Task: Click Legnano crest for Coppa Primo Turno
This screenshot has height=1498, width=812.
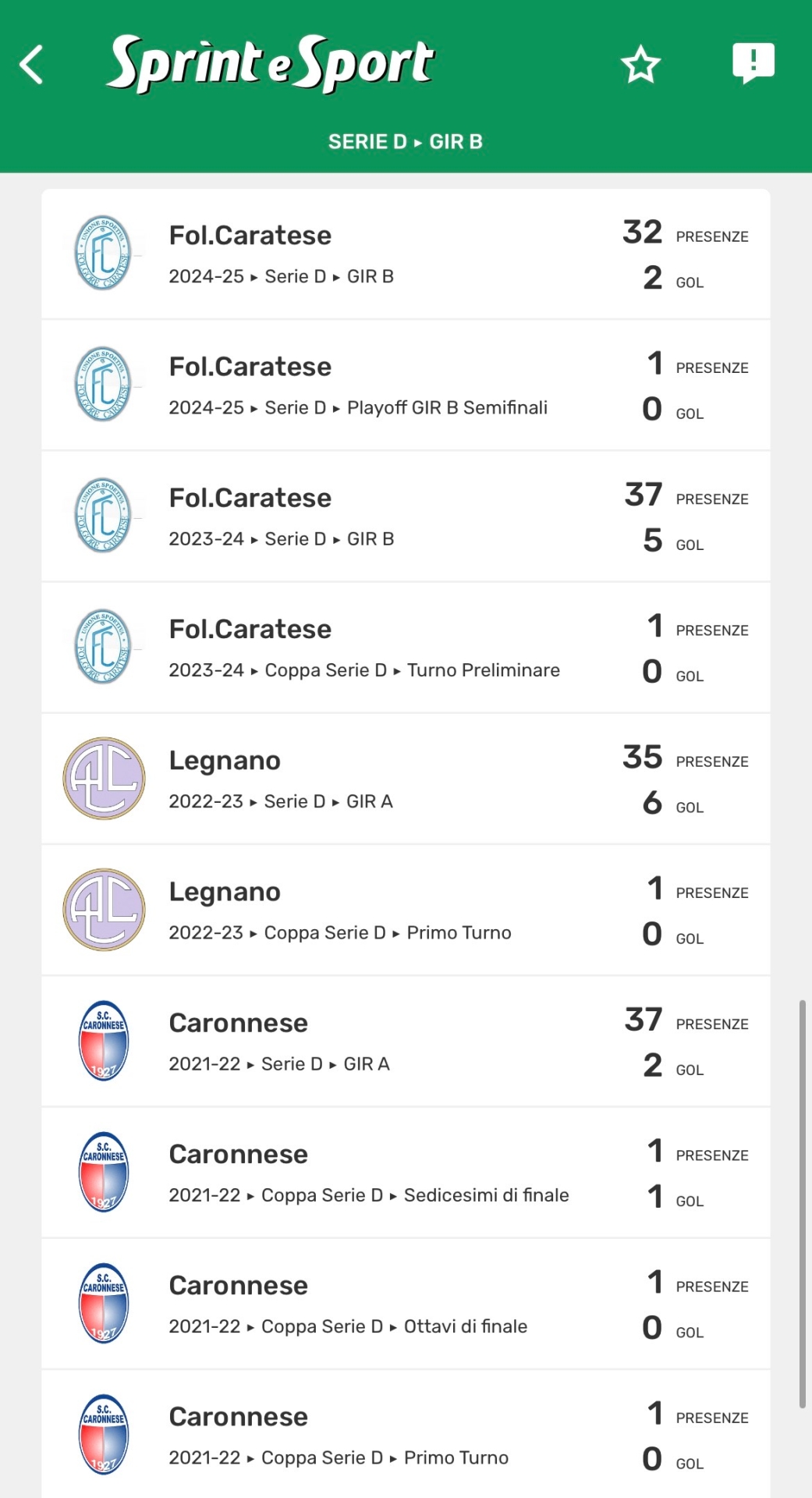Action: (x=104, y=909)
